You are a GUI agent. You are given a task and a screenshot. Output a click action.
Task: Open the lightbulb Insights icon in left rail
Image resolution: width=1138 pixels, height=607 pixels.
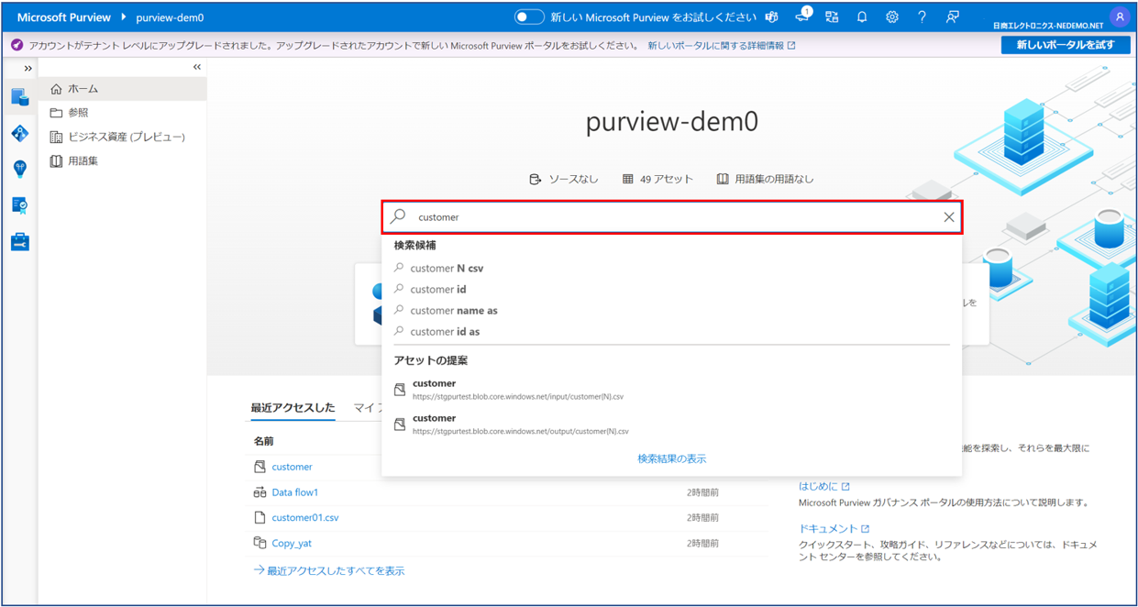20,169
